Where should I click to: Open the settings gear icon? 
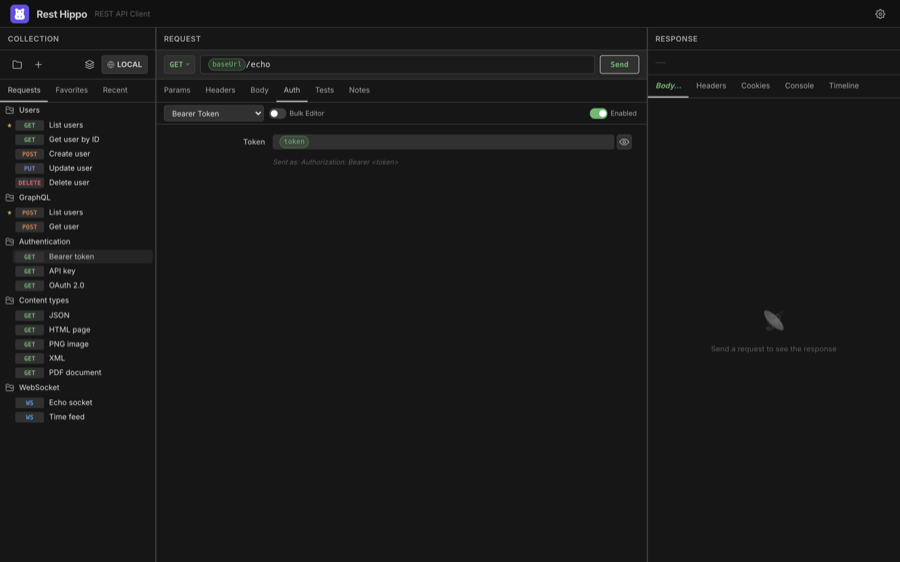[880, 14]
